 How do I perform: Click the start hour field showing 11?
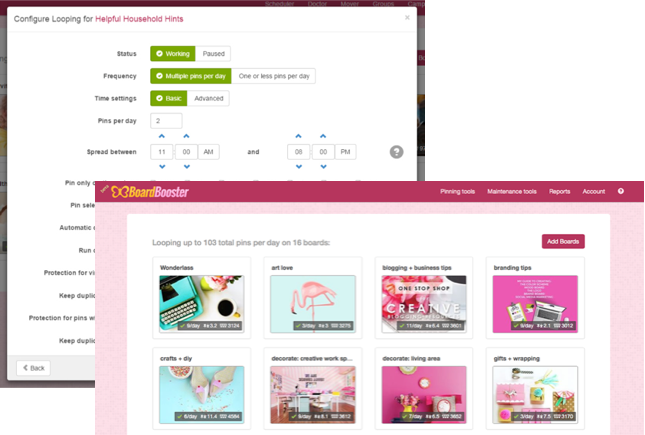(162, 152)
